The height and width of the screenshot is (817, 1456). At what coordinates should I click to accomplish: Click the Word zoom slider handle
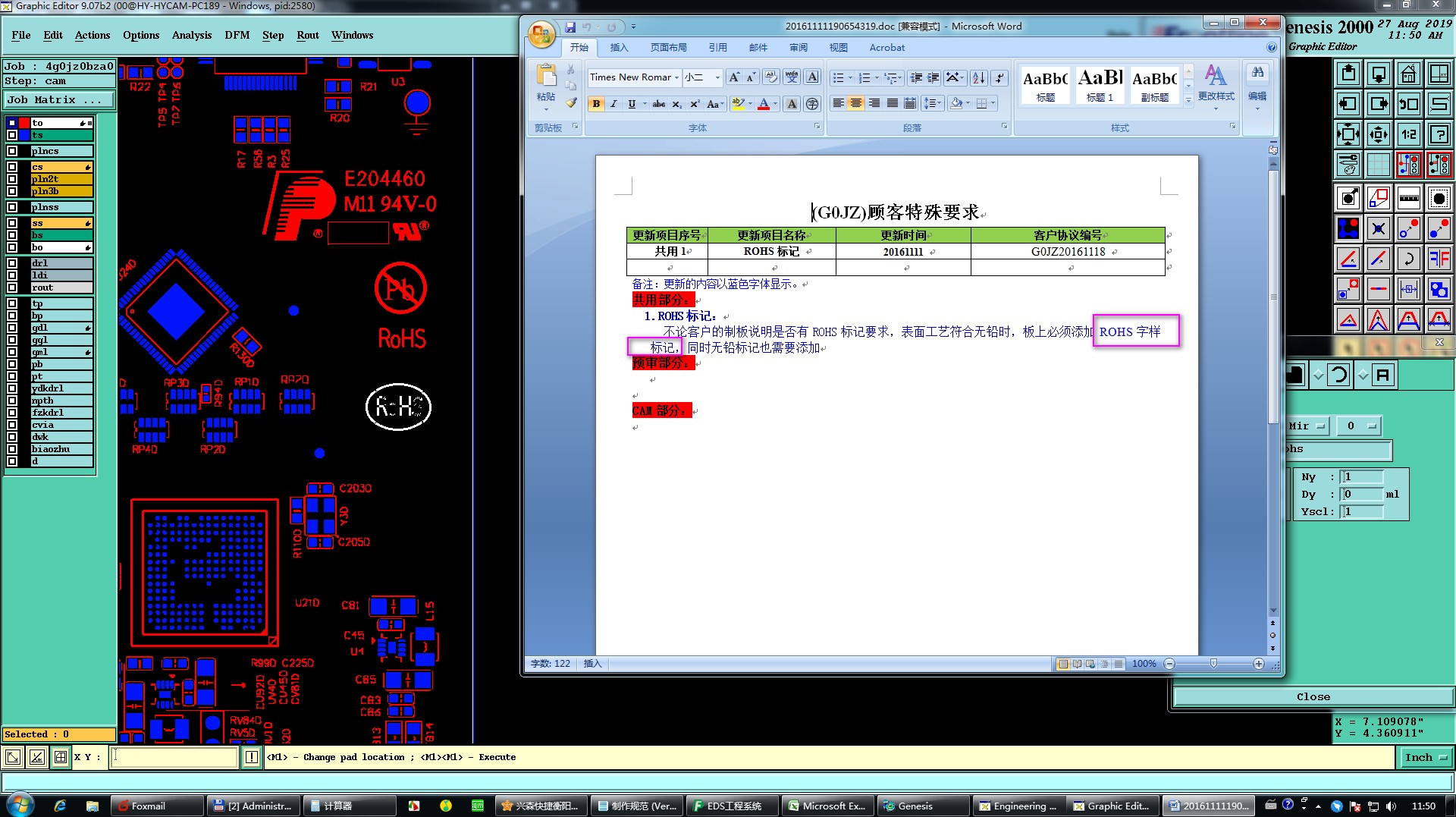click(1213, 664)
